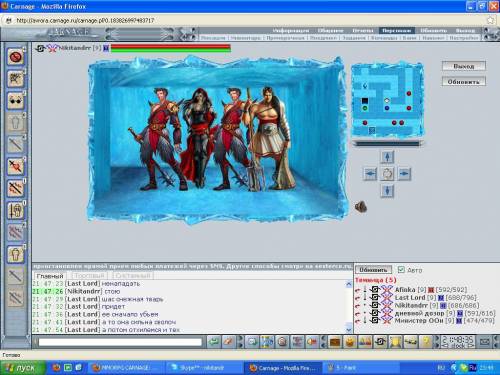Toggle the Авто checkbox

401,269
